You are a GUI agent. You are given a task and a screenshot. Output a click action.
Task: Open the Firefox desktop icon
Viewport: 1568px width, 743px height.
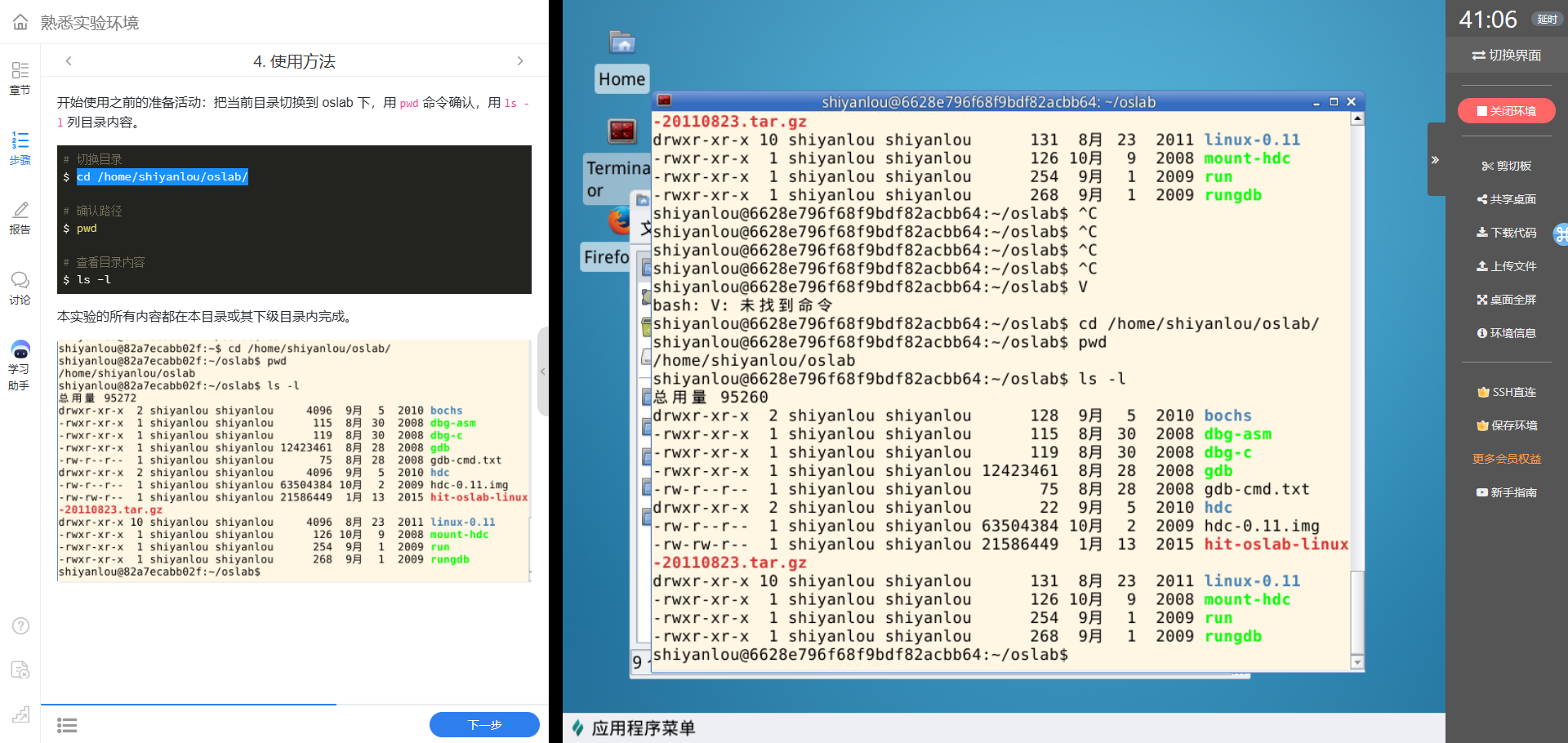point(619,221)
